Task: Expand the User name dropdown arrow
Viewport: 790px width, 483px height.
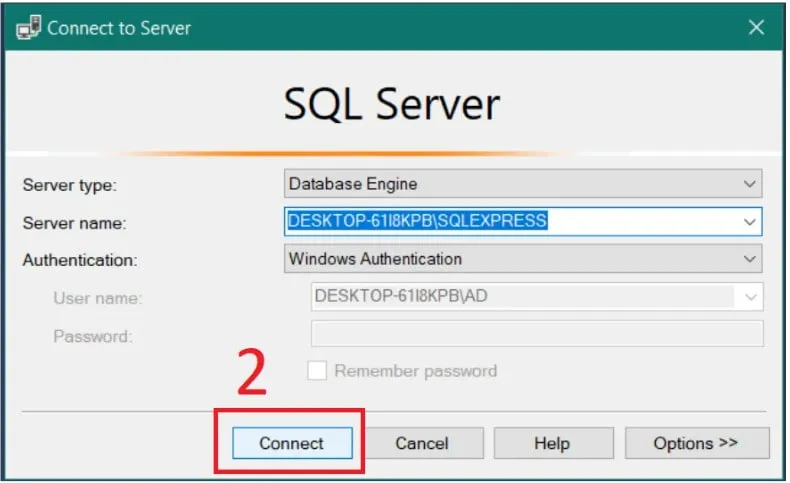Action: (751, 297)
